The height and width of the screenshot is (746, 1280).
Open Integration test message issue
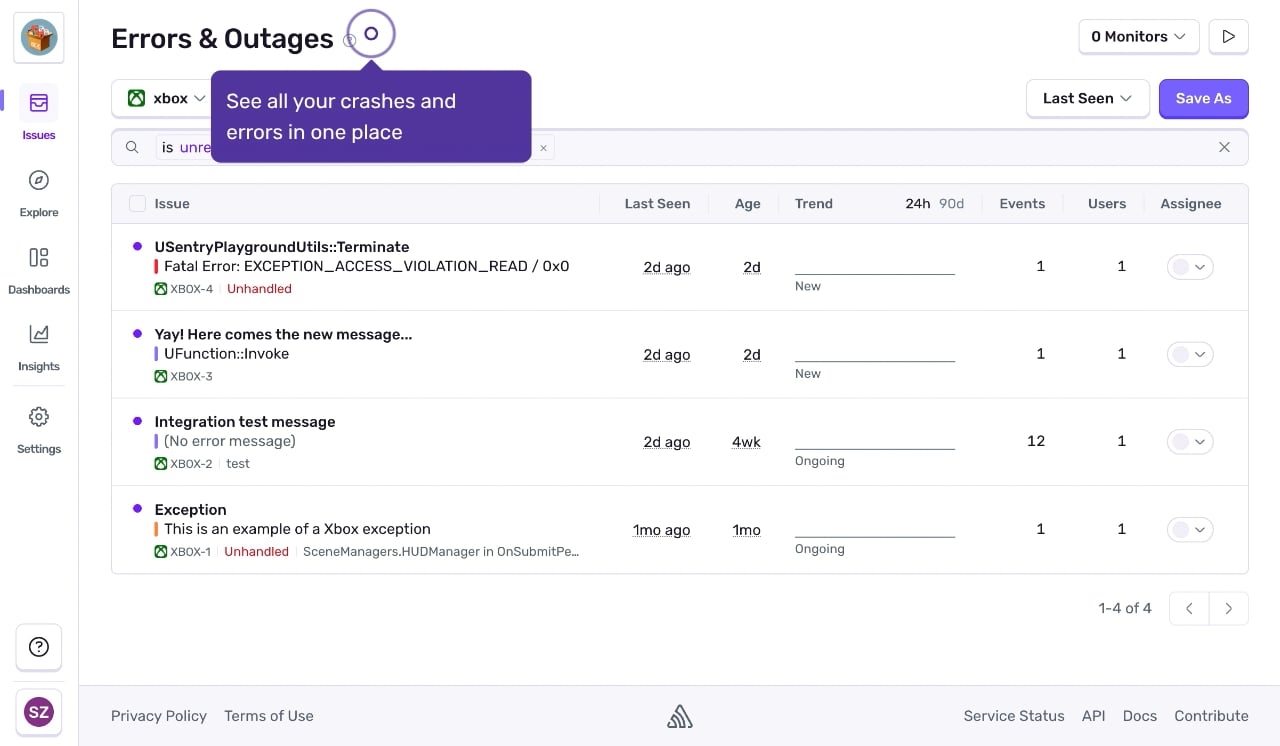pos(245,422)
